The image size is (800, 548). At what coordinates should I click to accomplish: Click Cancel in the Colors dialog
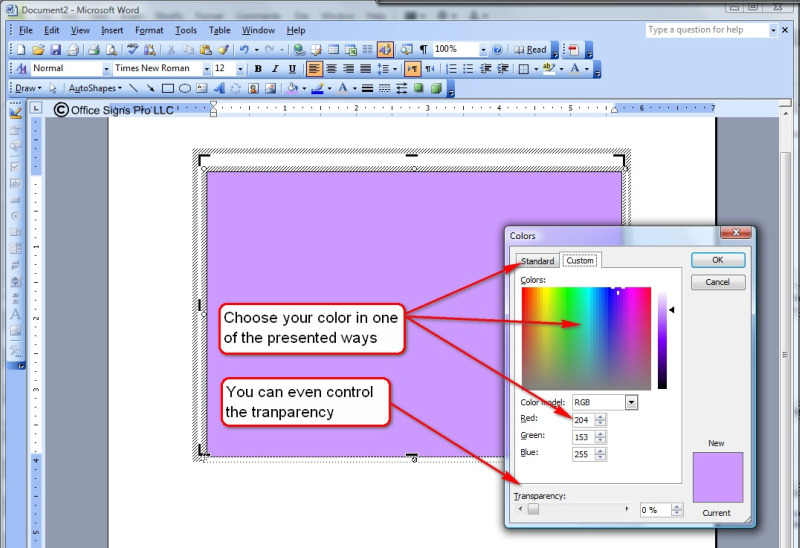click(x=717, y=282)
